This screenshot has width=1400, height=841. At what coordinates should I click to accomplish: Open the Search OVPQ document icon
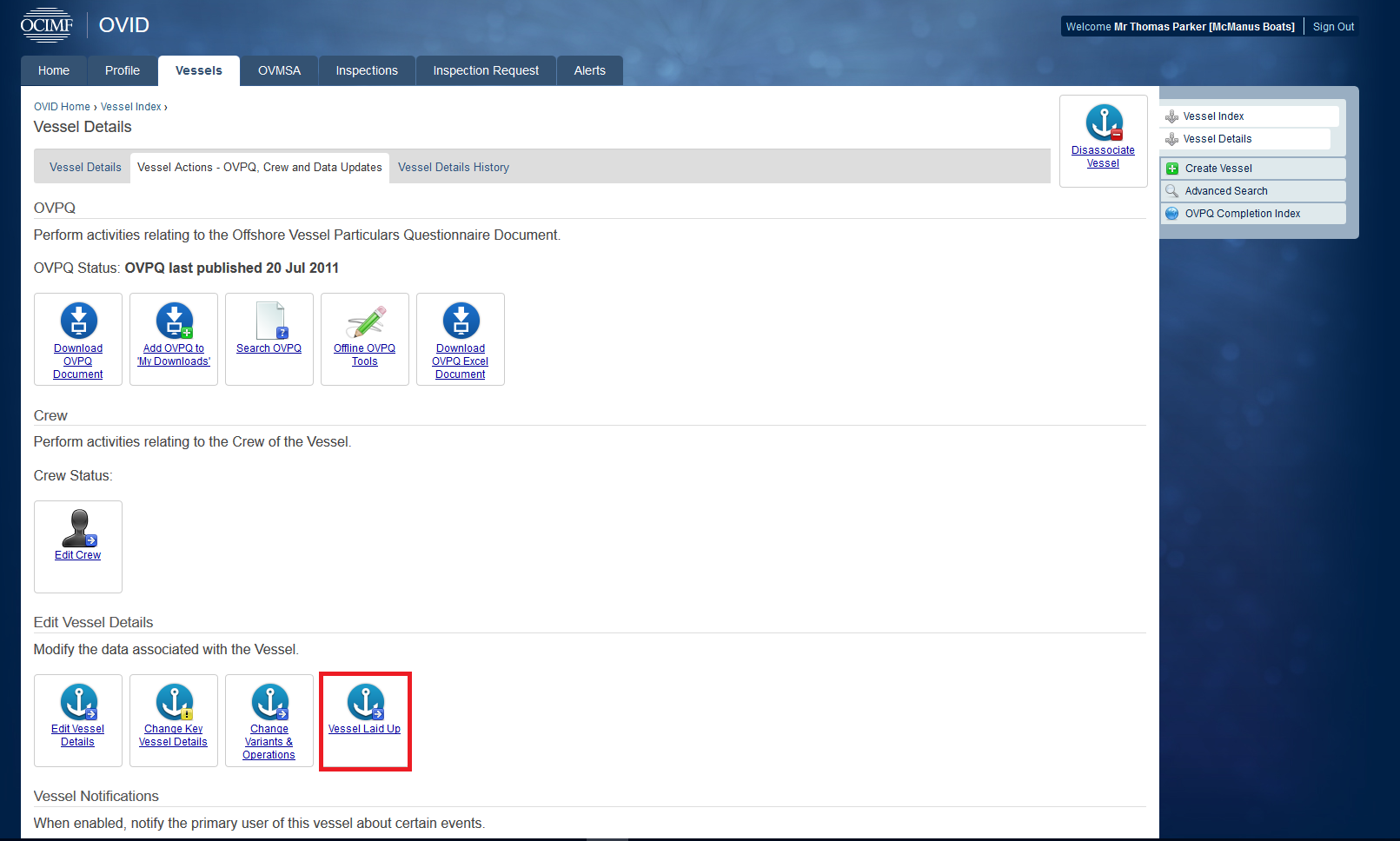pyautogui.click(x=270, y=321)
